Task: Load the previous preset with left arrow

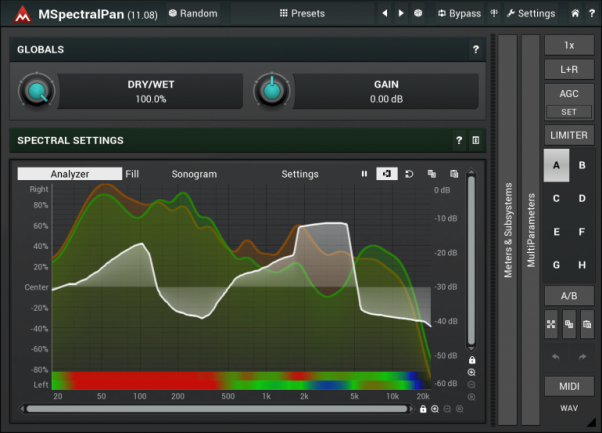Action: 385,14
